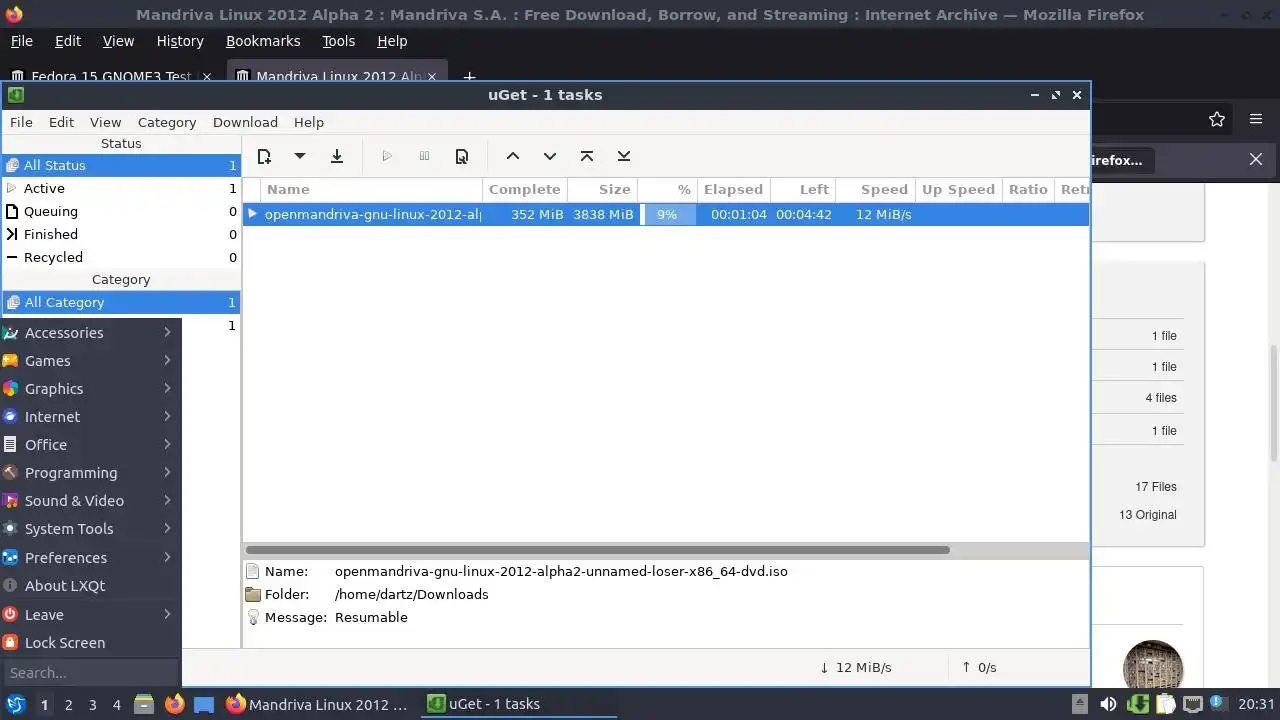Click the 9% progress bar of download
The height and width of the screenshot is (720, 1280).
pyautogui.click(x=668, y=214)
